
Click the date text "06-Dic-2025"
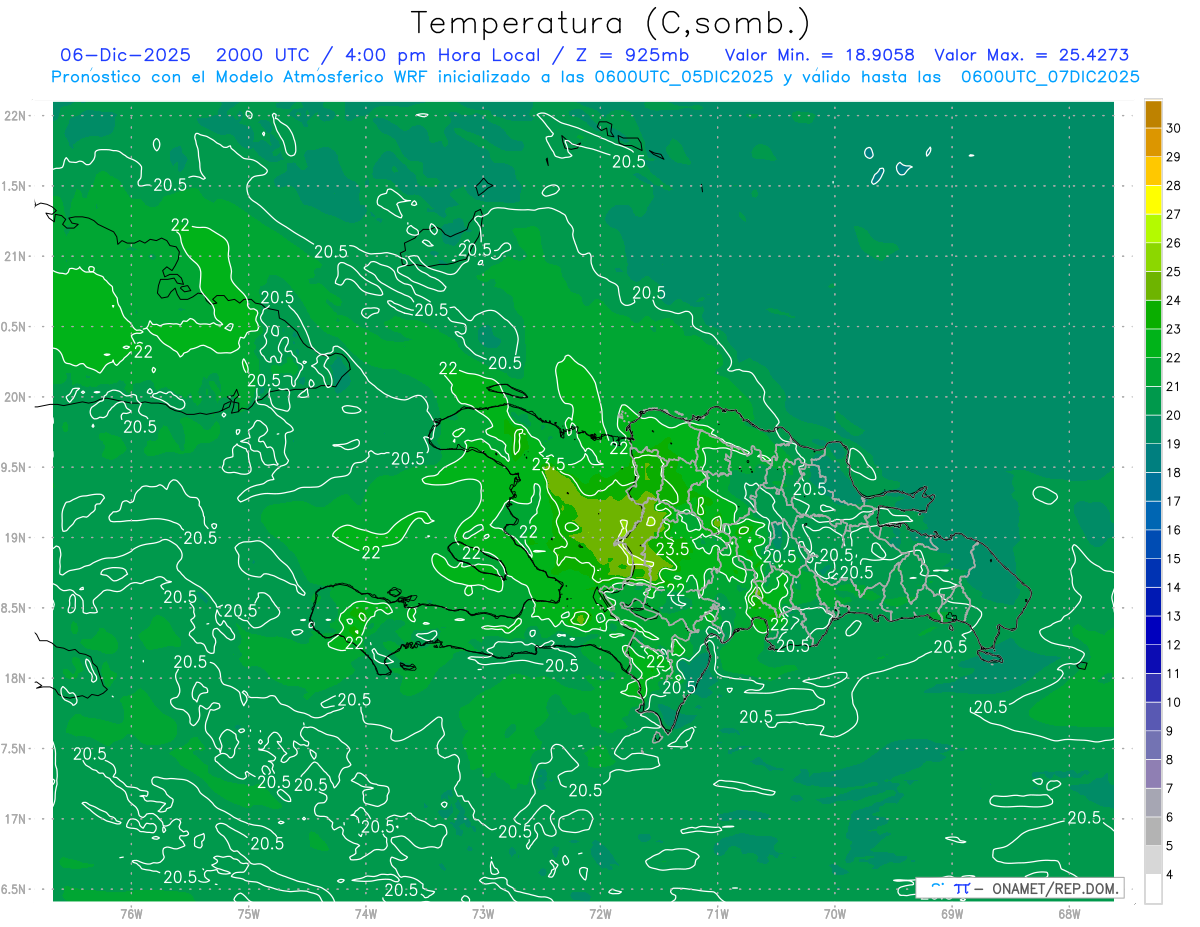point(125,55)
